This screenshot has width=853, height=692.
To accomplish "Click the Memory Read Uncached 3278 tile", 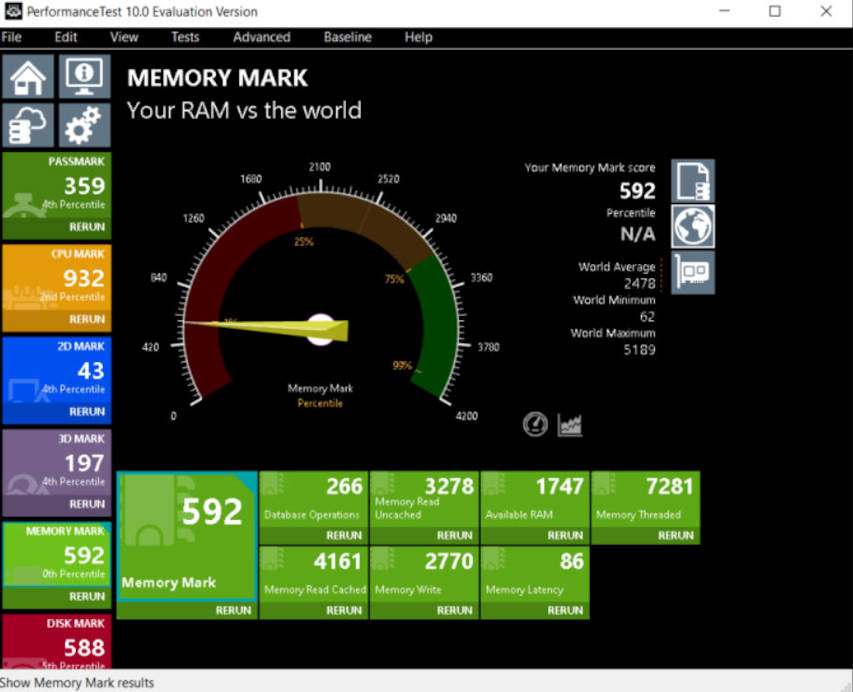I will point(424,499).
